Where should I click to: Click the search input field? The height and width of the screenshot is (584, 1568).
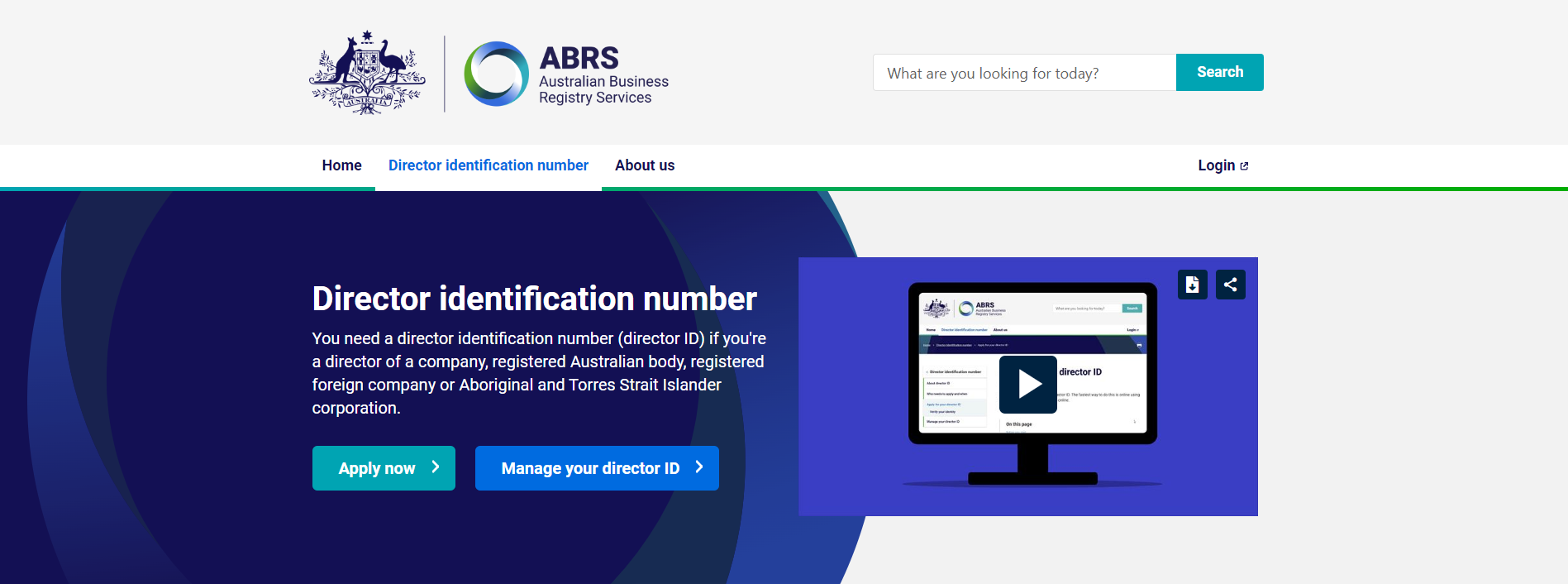[x=1024, y=73]
